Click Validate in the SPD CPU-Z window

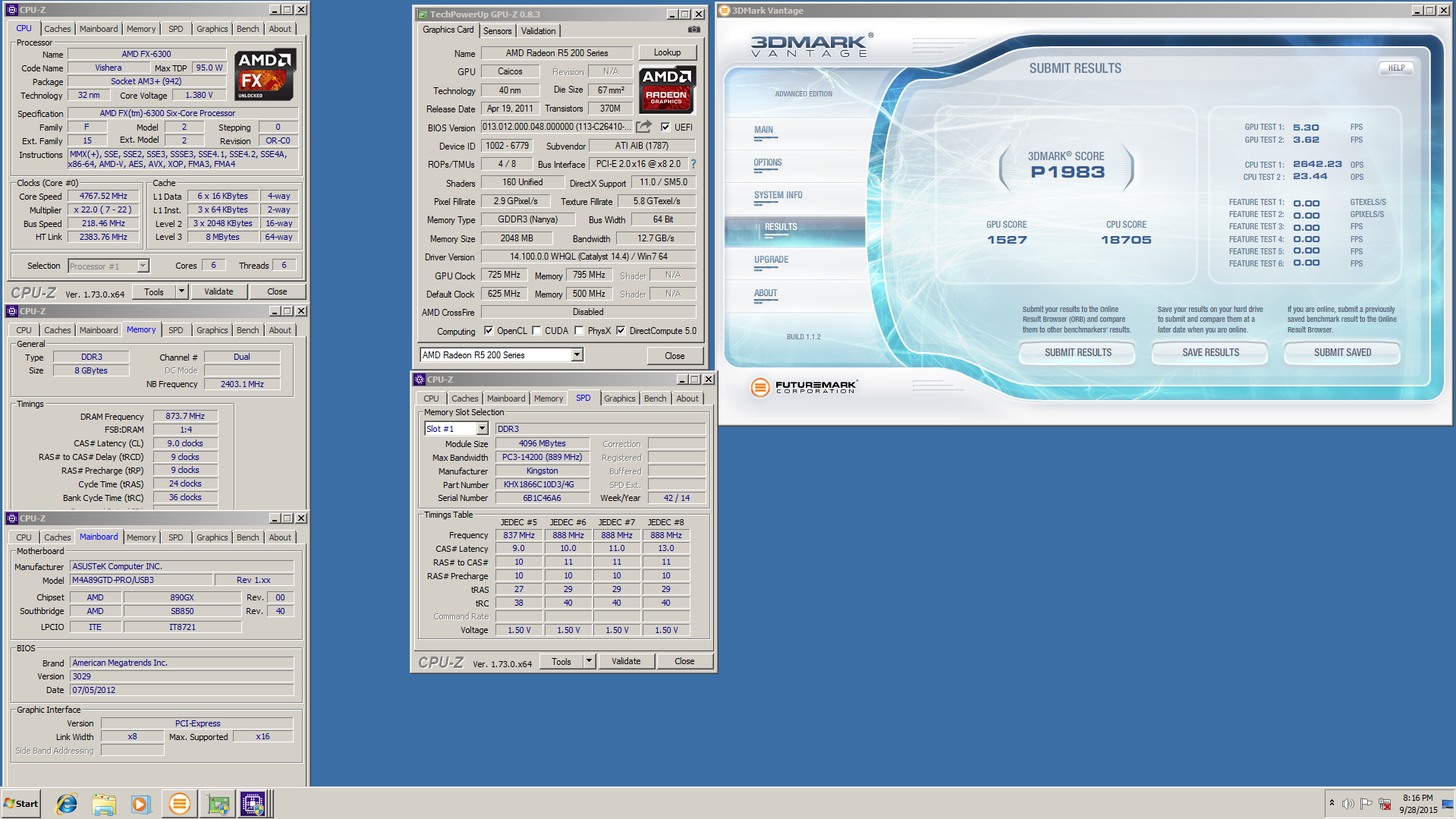coord(626,661)
